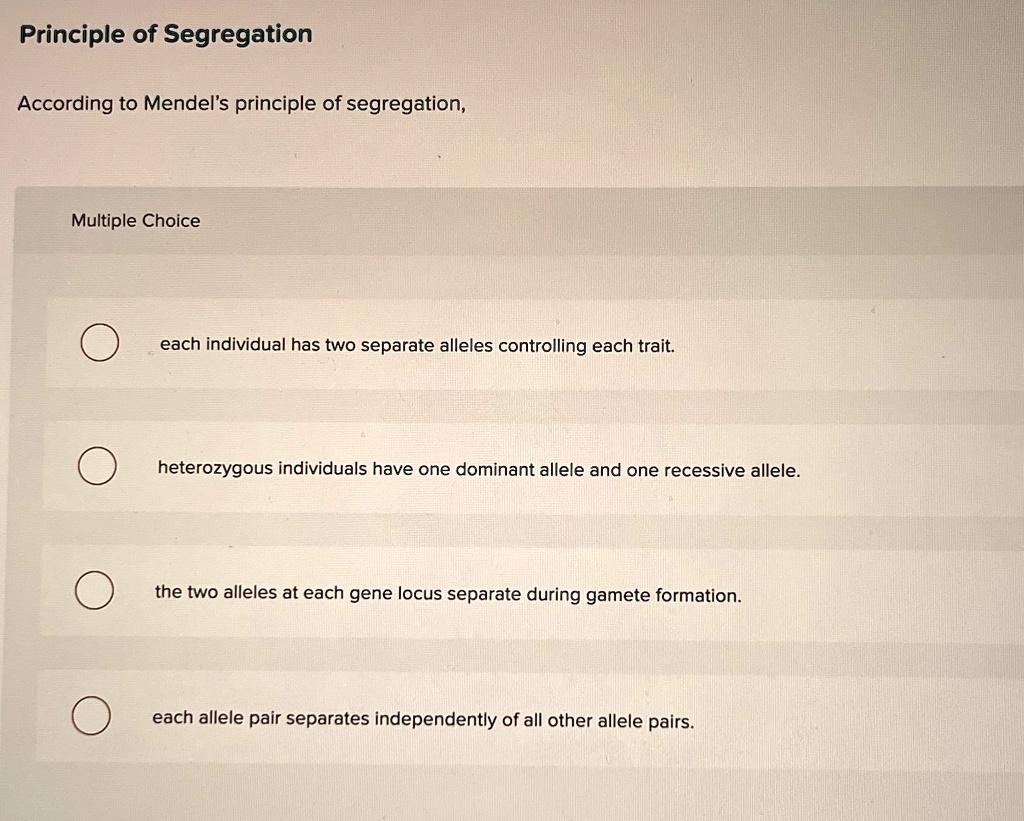The width and height of the screenshot is (1024, 821).
Task: Click the 'Principle of Segregation' heading
Action: 163,33
